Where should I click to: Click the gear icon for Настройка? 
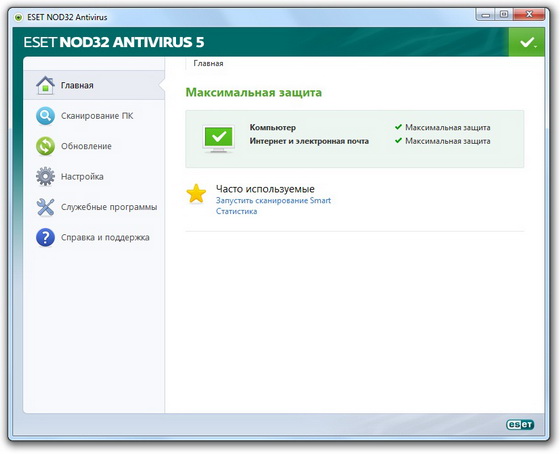[x=45, y=176]
